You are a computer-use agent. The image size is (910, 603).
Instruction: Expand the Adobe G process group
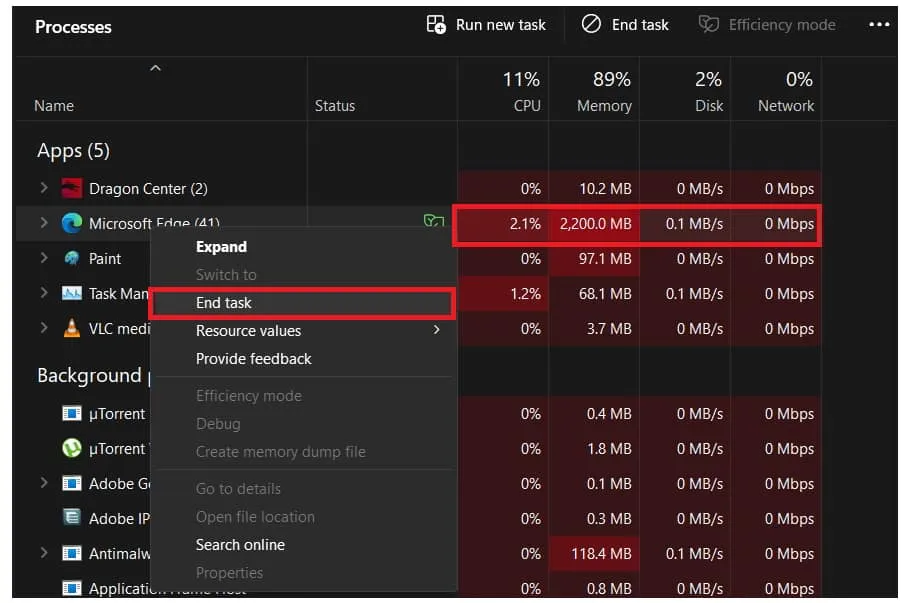(44, 482)
